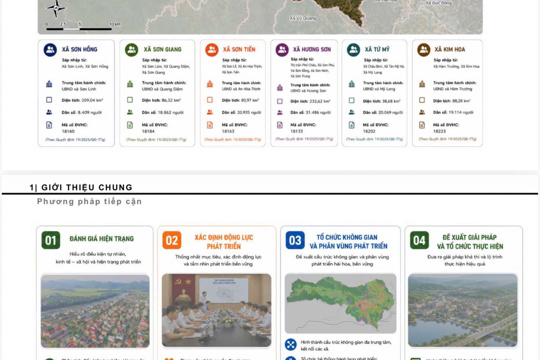
Task: Click the area value '232,62 km²' in Hương Sơn card
Action: pos(320,101)
